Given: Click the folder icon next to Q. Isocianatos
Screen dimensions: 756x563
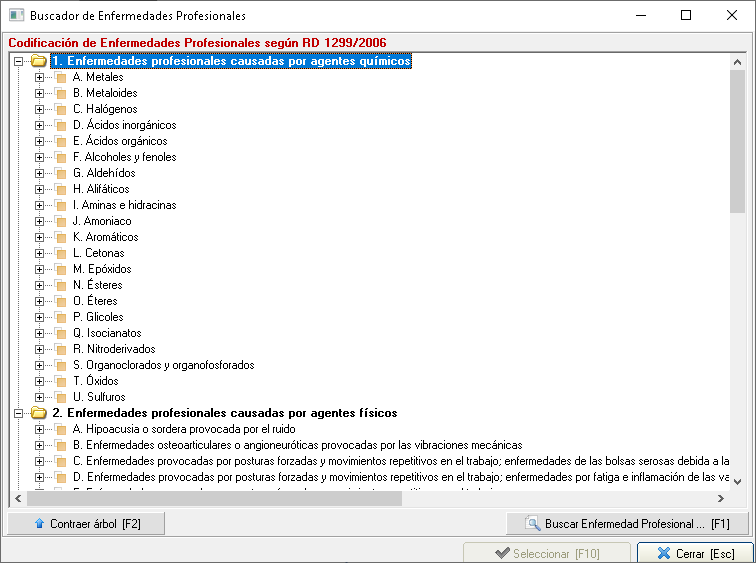Looking at the screenshot, I should (x=60, y=333).
